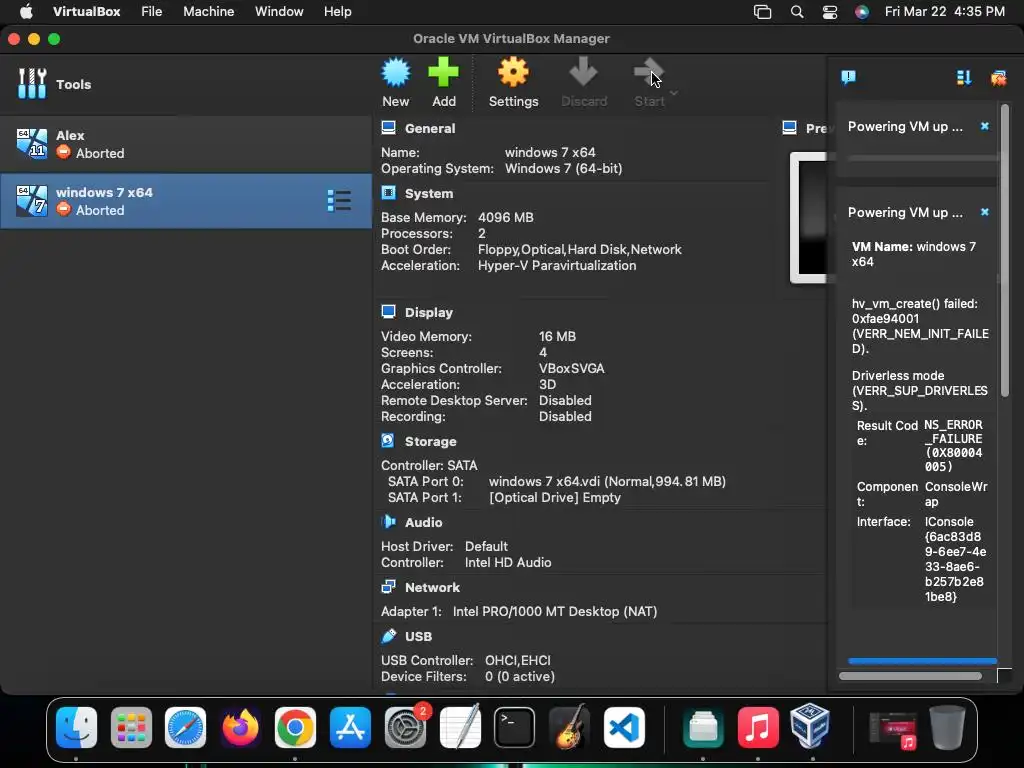1024x768 pixels.
Task: Click the notification panel vertical scrollbar
Action: tap(1004, 248)
